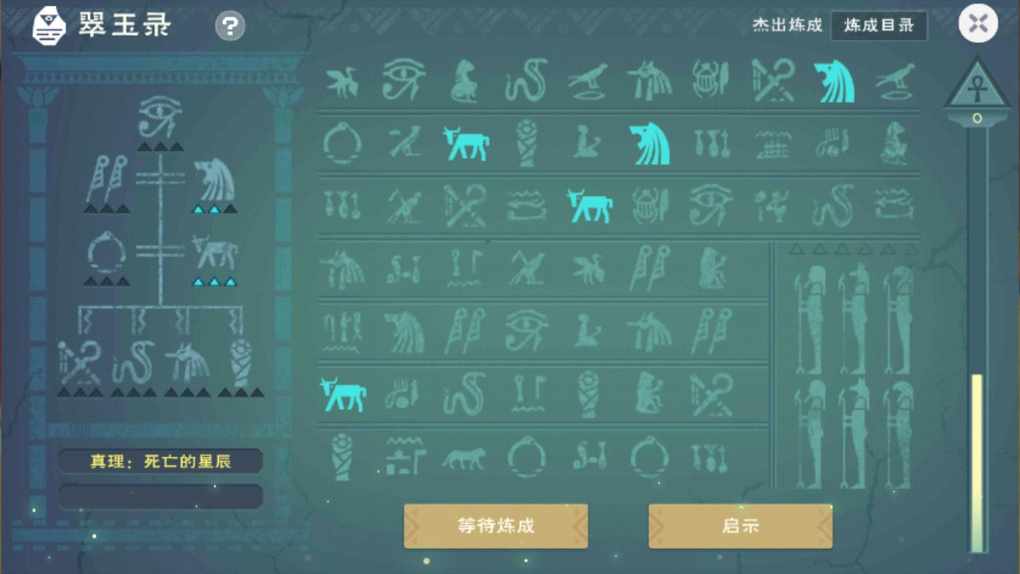This screenshot has height=574, width=1020.
Task: Select the highlighted jackal head glyph in top row
Action: (835, 81)
